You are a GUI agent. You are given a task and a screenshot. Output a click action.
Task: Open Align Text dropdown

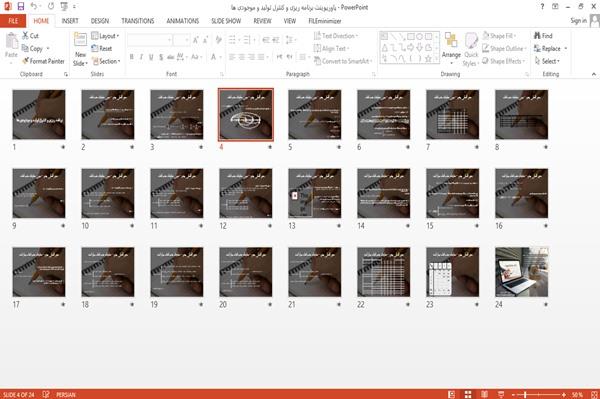(331, 48)
